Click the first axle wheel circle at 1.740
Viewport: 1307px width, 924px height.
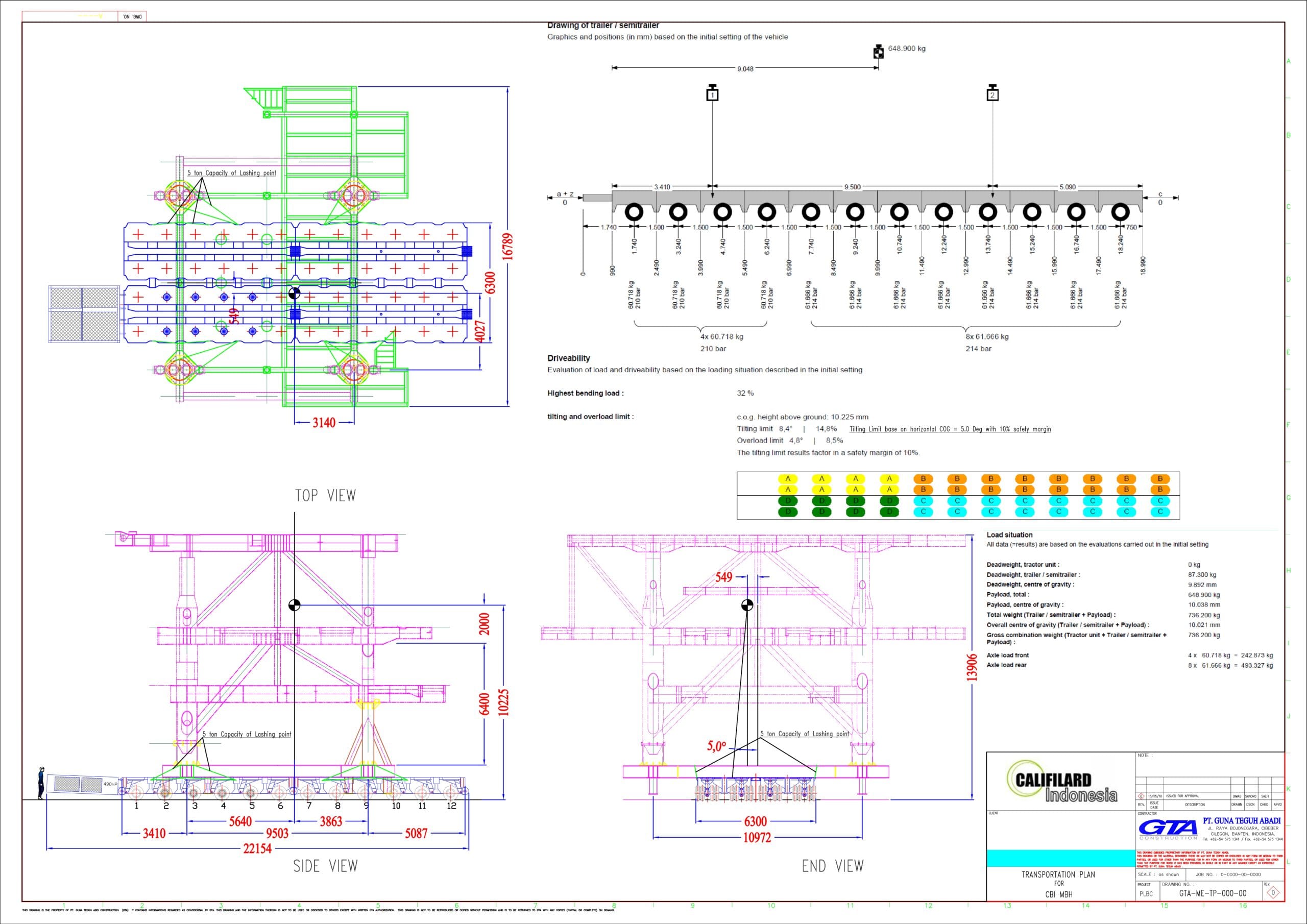[x=634, y=212]
